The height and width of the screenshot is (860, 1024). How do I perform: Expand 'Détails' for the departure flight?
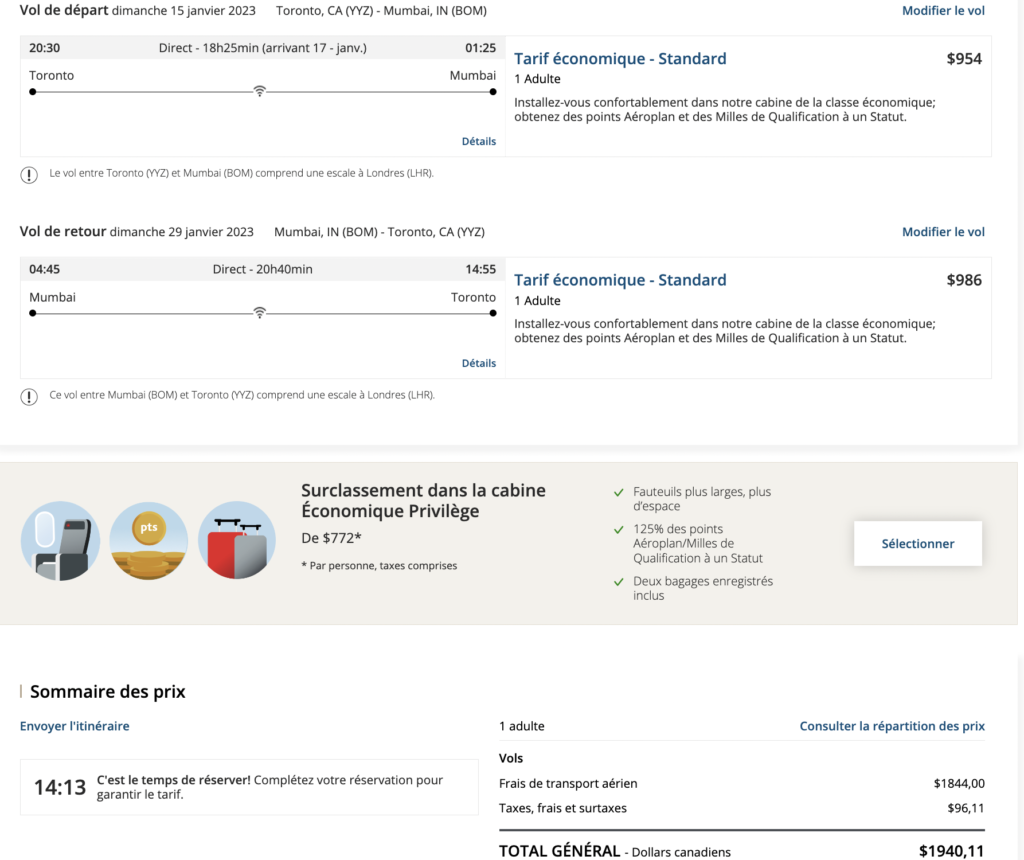[478, 142]
